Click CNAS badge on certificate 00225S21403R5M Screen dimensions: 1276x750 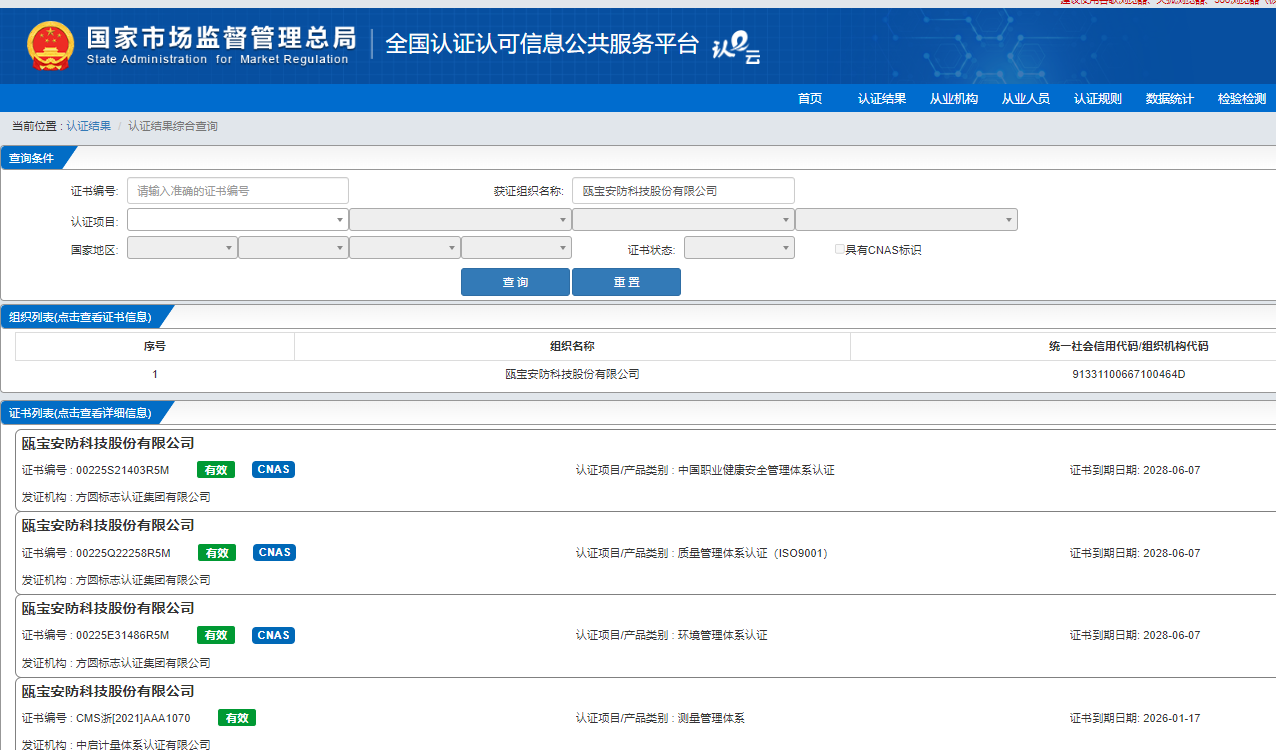(273, 470)
